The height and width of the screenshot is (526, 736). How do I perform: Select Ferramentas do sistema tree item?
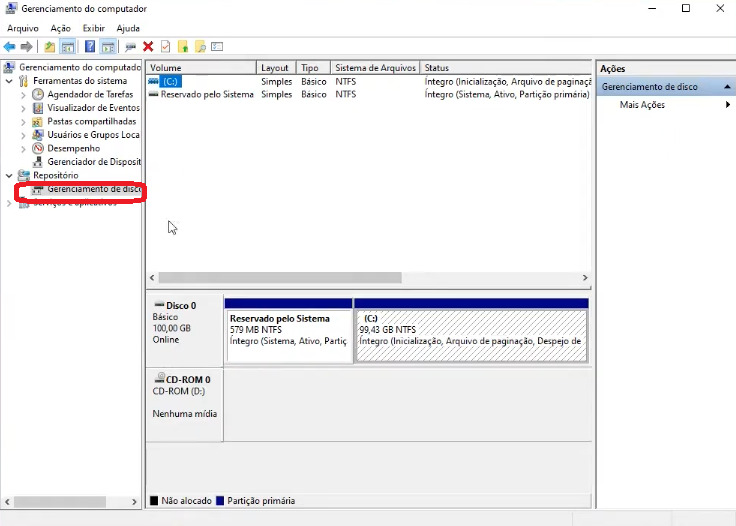[x=80, y=81]
